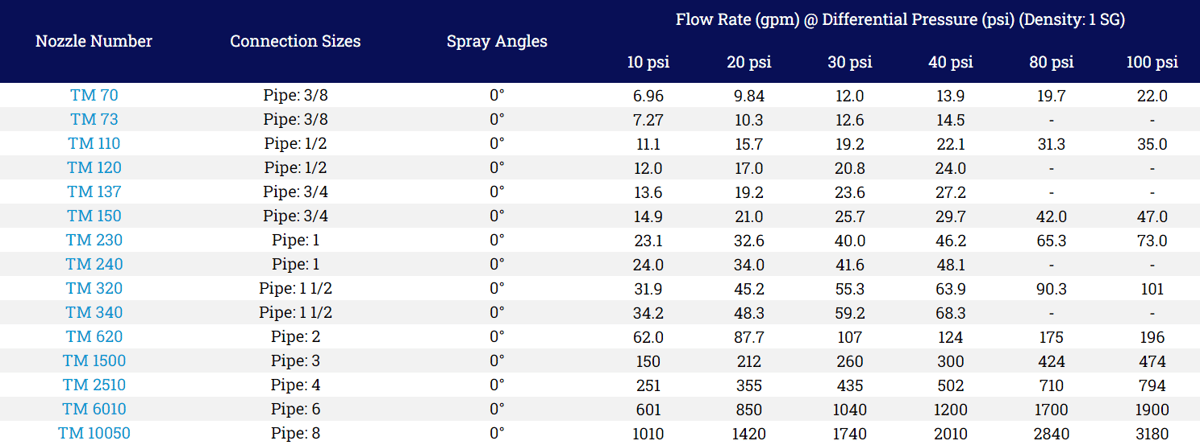Open the TM 620 nozzle link
This screenshot has height=445, width=1200.
click(94, 336)
